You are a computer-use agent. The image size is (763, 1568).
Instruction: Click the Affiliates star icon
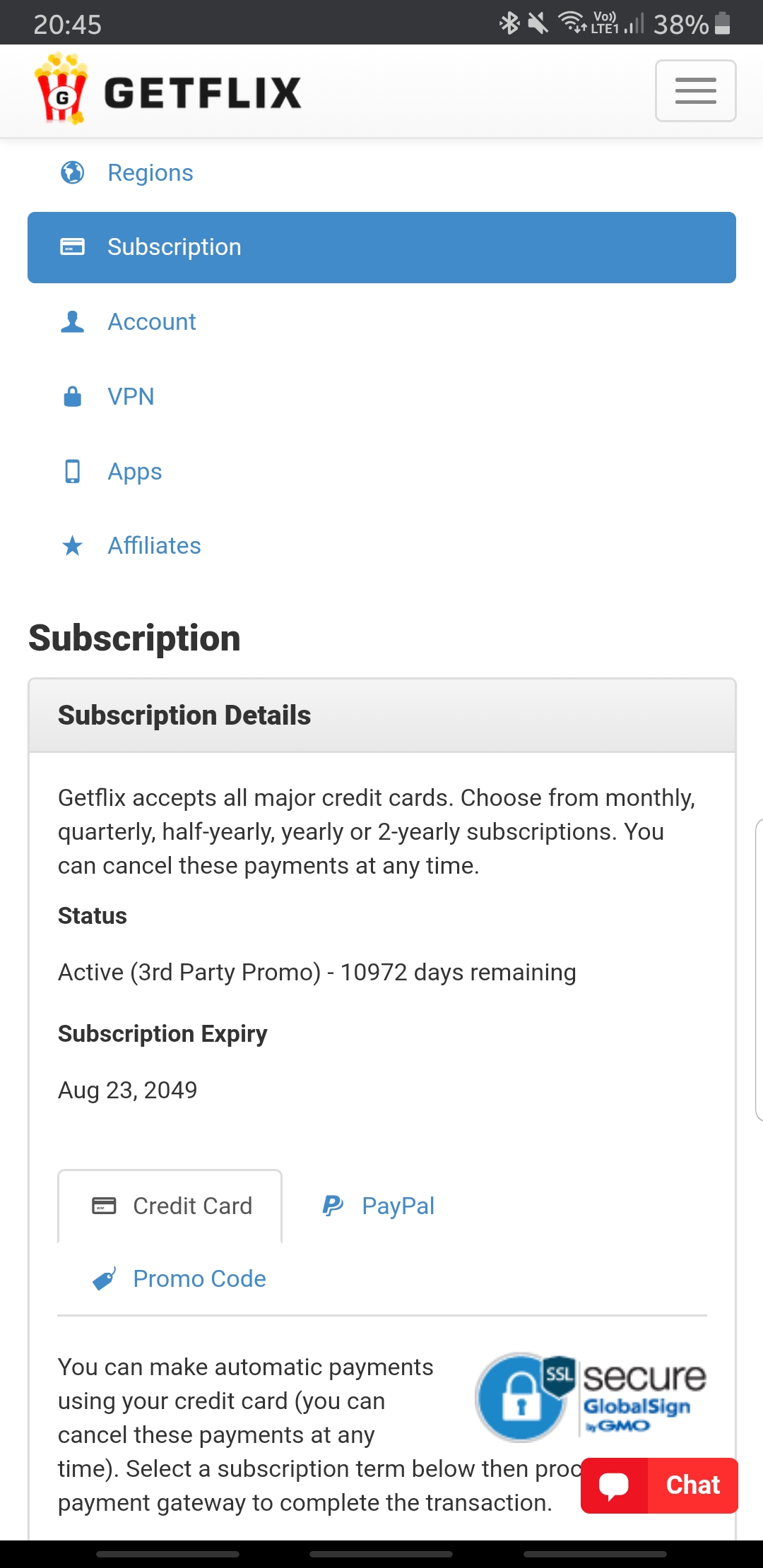(72, 546)
